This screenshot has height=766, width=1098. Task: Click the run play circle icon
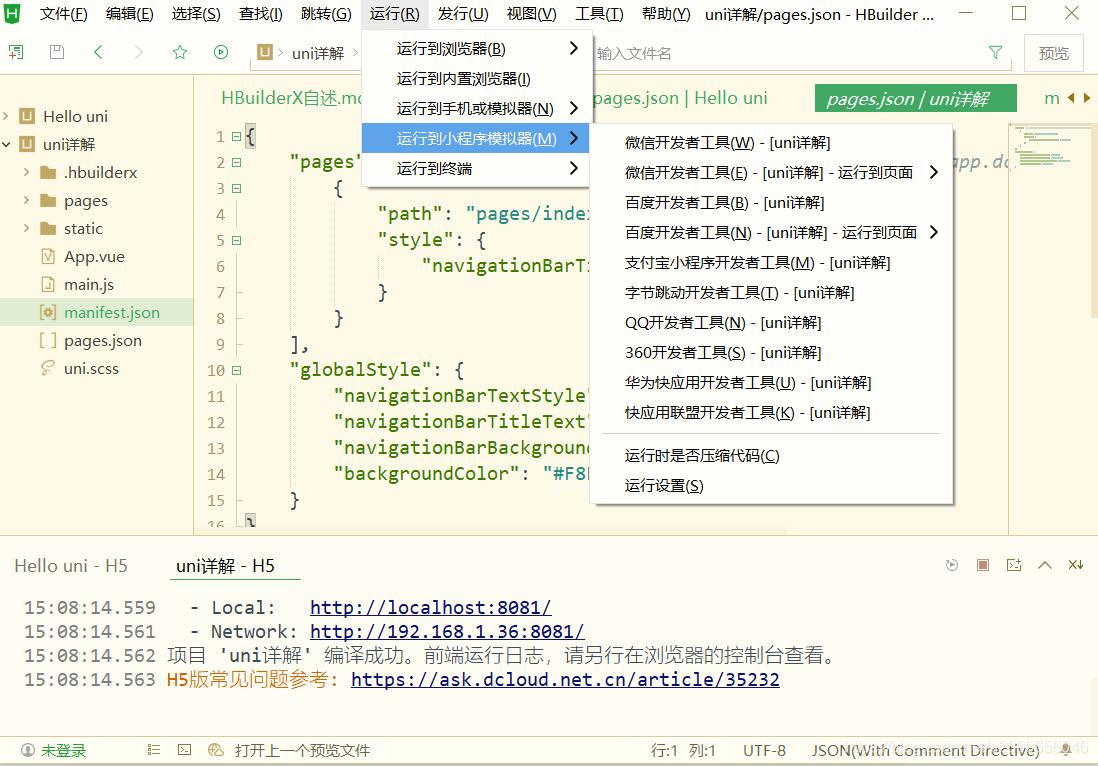221,52
